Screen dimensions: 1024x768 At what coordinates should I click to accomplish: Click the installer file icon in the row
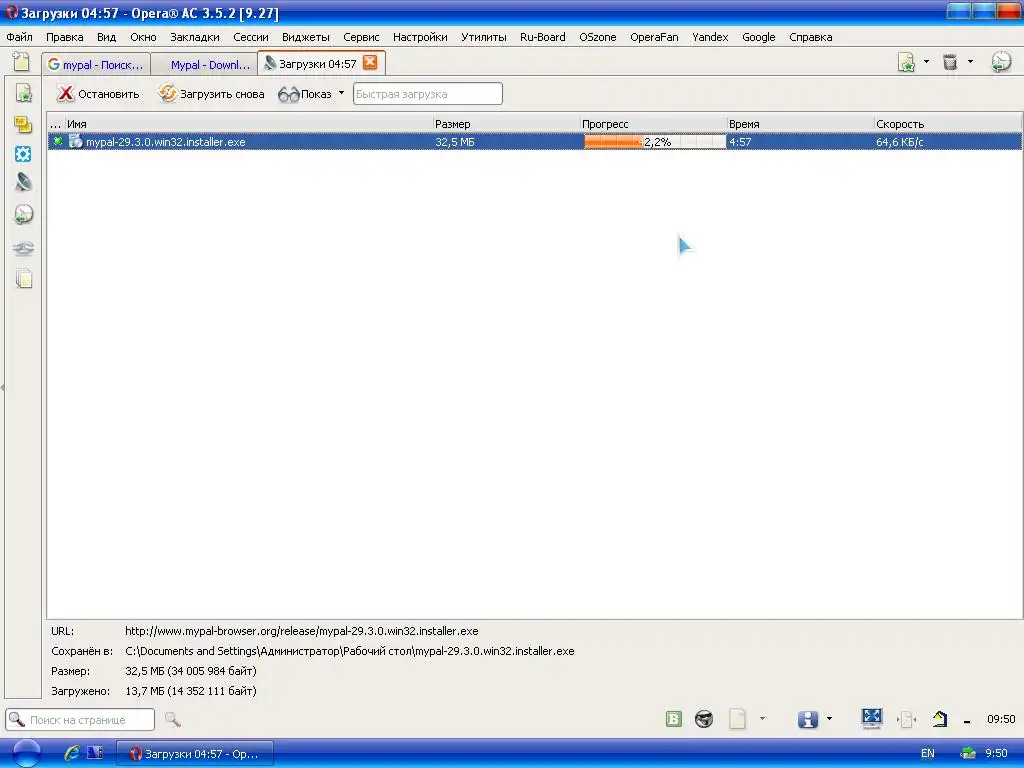(x=76, y=141)
